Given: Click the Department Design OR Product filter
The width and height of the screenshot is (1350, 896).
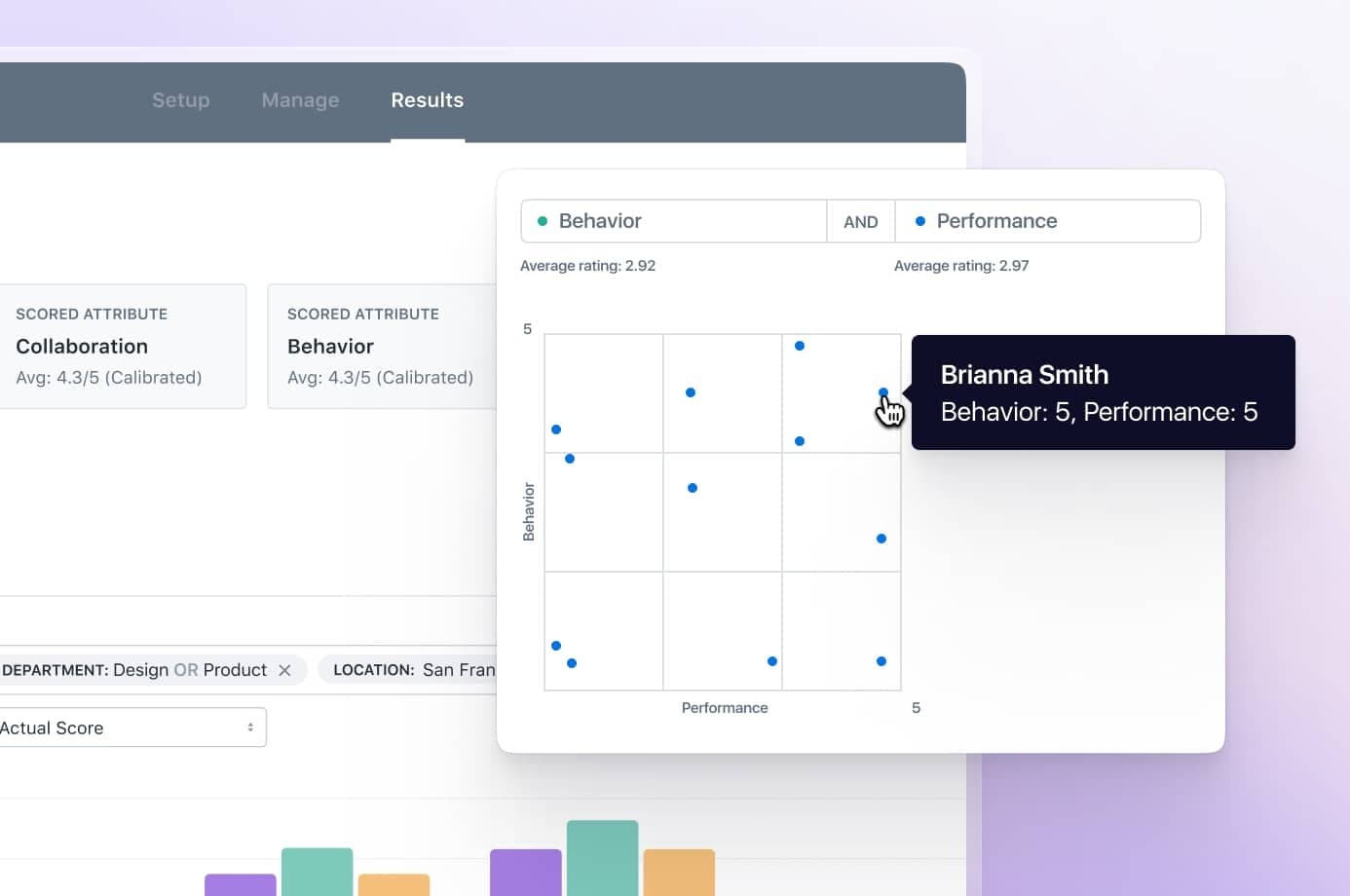Looking at the screenshot, I should pyautogui.click(x=136, y=670).
